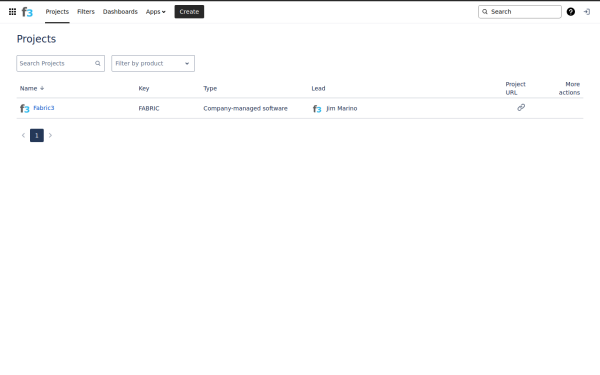Focus the Search Projects input field
Viewport: 600px width, 375px height.
(60, 64)
